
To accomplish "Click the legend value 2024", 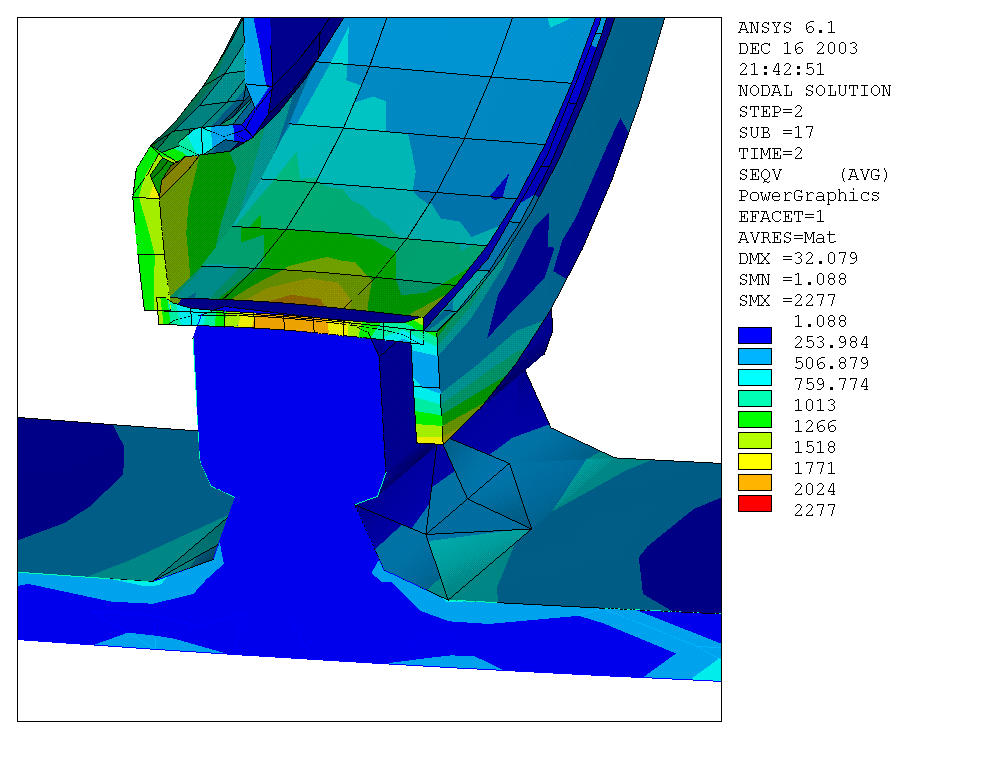I will [x=815, y=490].
